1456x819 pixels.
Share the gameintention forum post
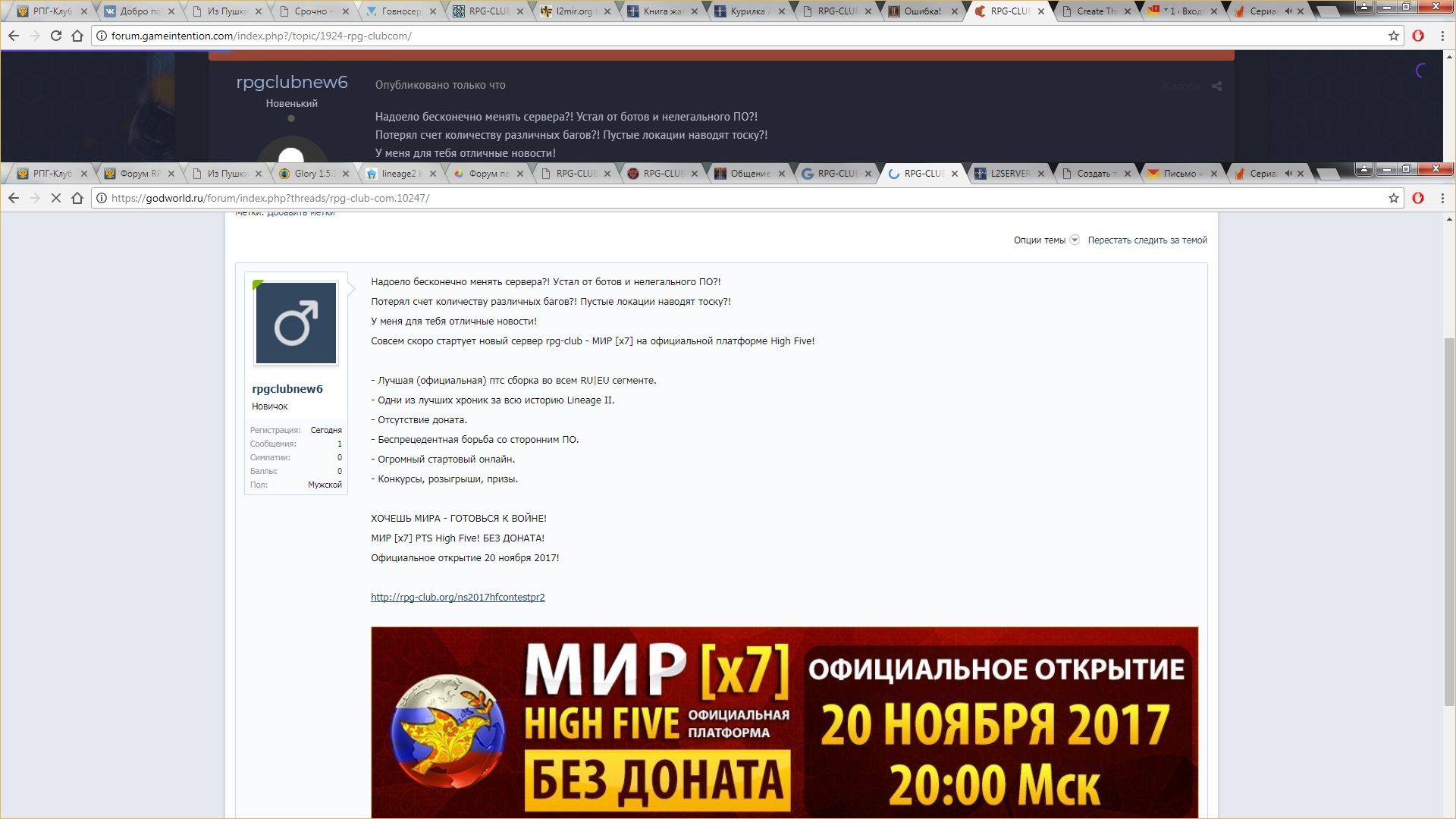click(x=1216, y=86)
